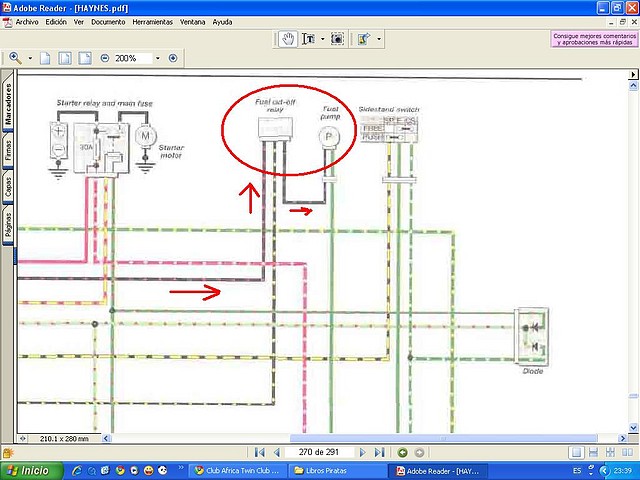The height and width of the screenshot is (480, 640).
Task: Click the page number field 270 de 291
Action: [319, 452]
